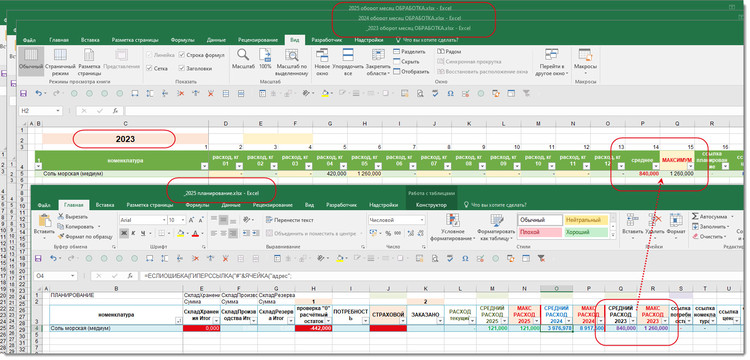Toggle bold Ж formatting
750x360 pixels.
tap(124, 233)
